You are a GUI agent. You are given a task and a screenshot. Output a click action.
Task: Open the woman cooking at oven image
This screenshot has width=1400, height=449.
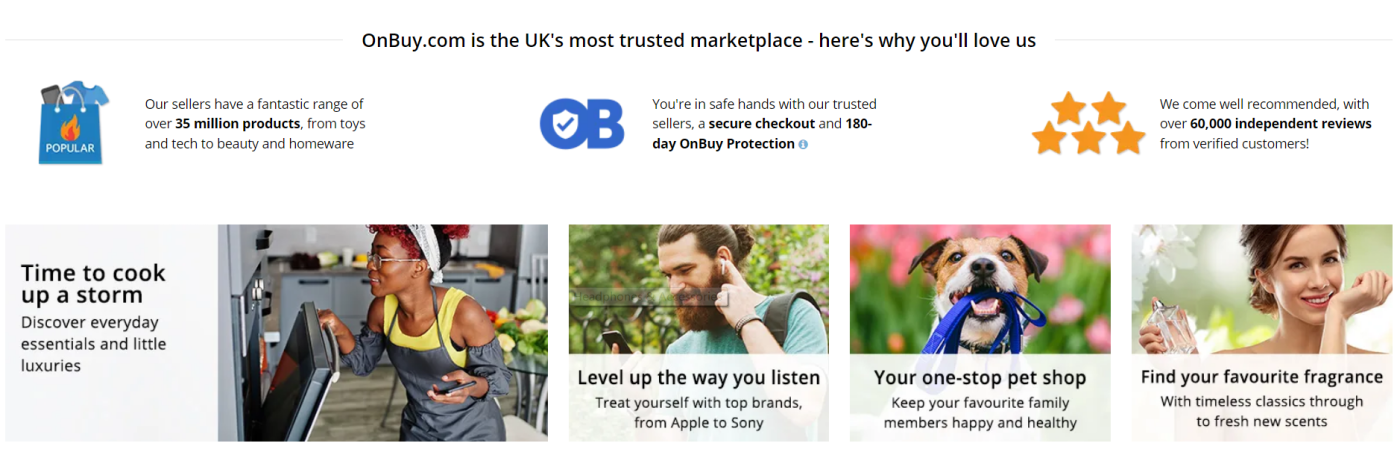click(383, 332)
